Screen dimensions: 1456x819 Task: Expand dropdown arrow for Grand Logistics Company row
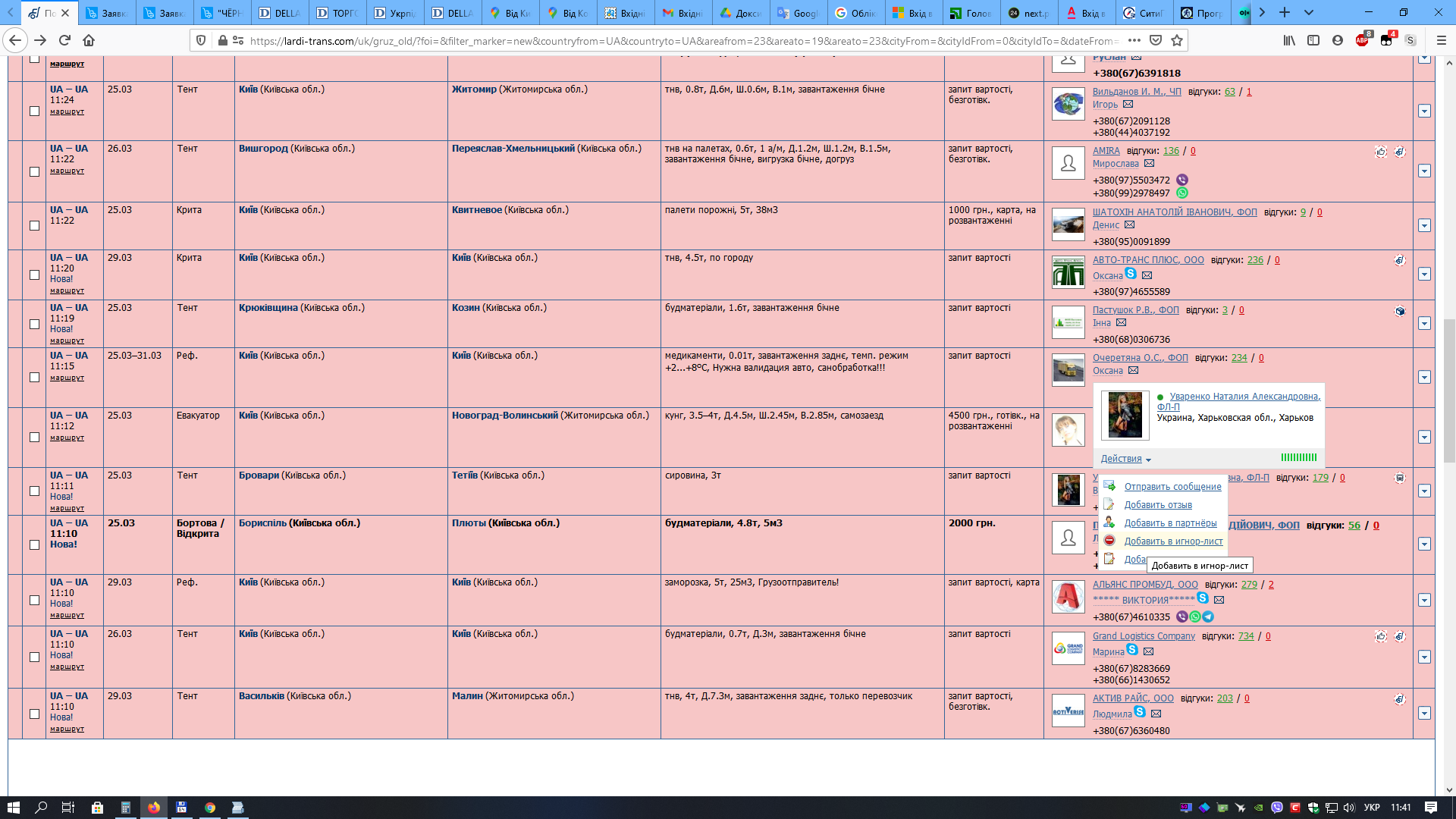[1424, 657]
